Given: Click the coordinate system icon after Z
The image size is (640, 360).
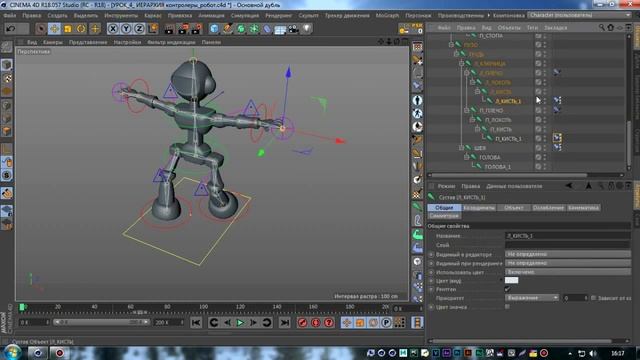Looking at the screenshot, I should pos(153,29).
